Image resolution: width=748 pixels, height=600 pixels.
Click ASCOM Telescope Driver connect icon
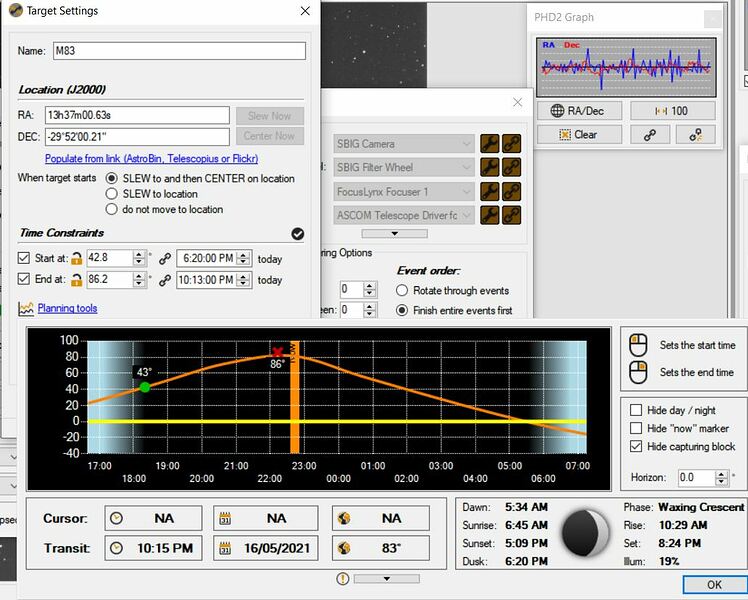(x=511, y=215)
